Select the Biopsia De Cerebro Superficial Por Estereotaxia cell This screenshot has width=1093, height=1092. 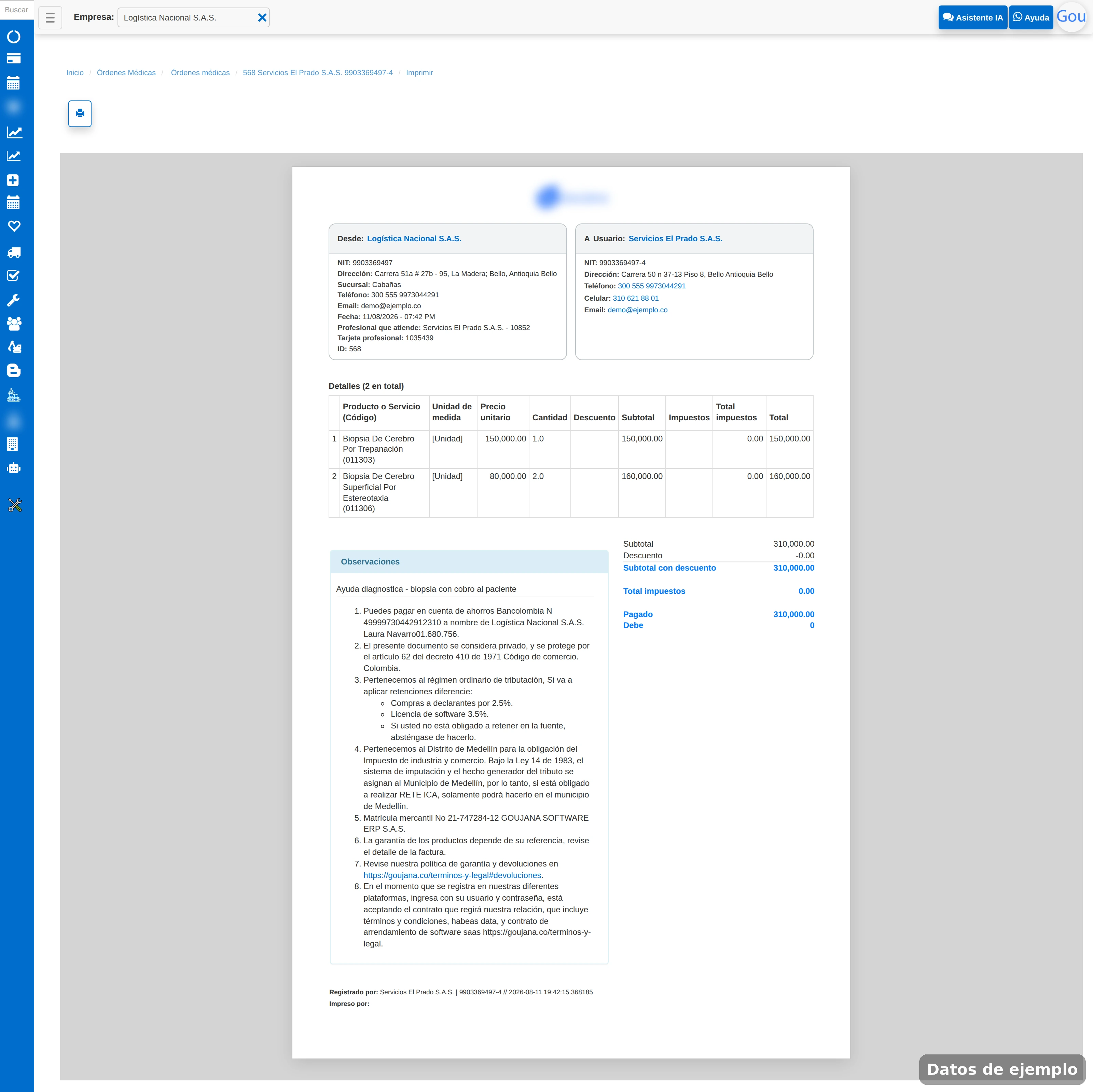pos(384,492)
